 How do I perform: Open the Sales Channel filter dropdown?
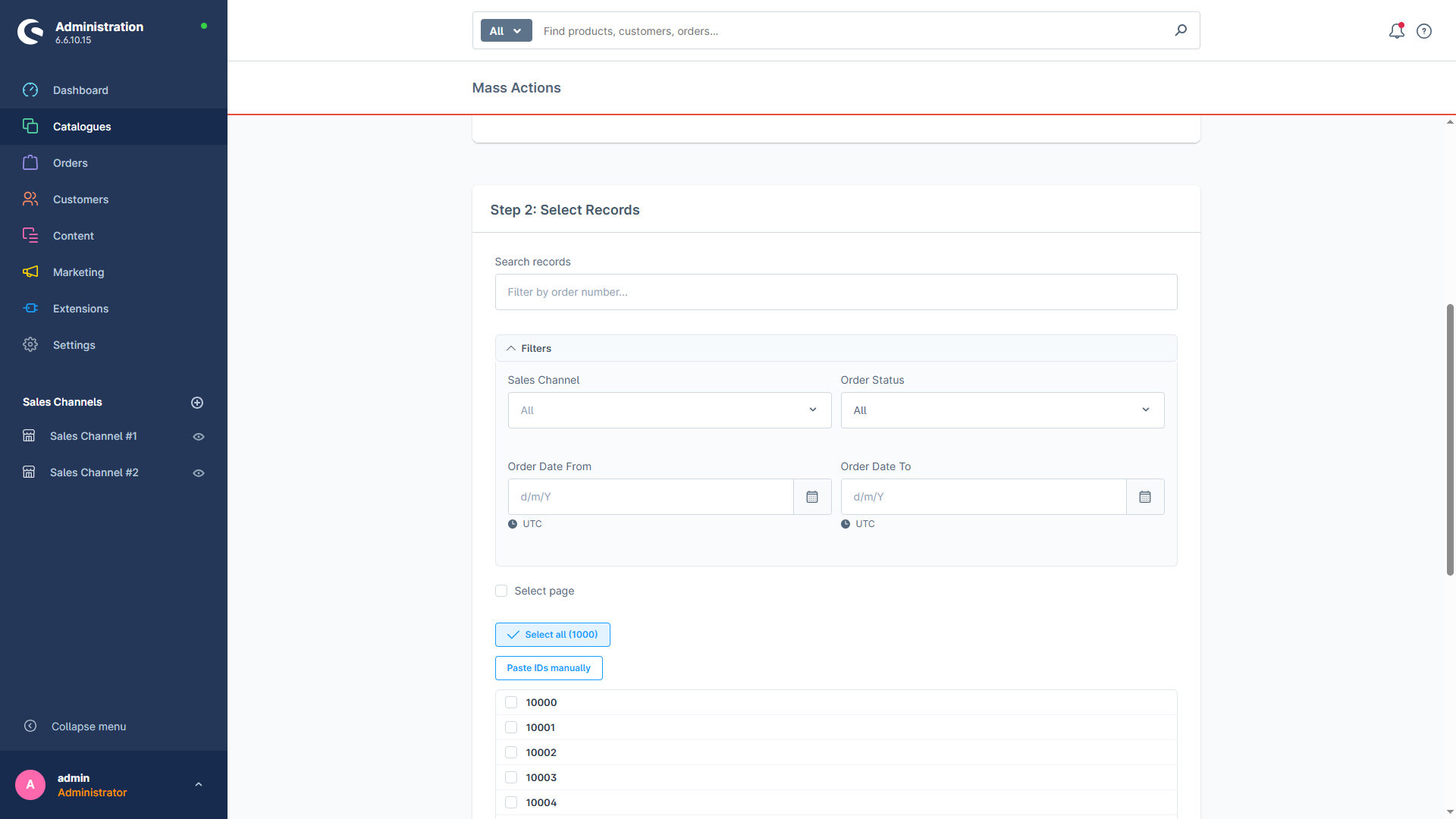point(669,410)
